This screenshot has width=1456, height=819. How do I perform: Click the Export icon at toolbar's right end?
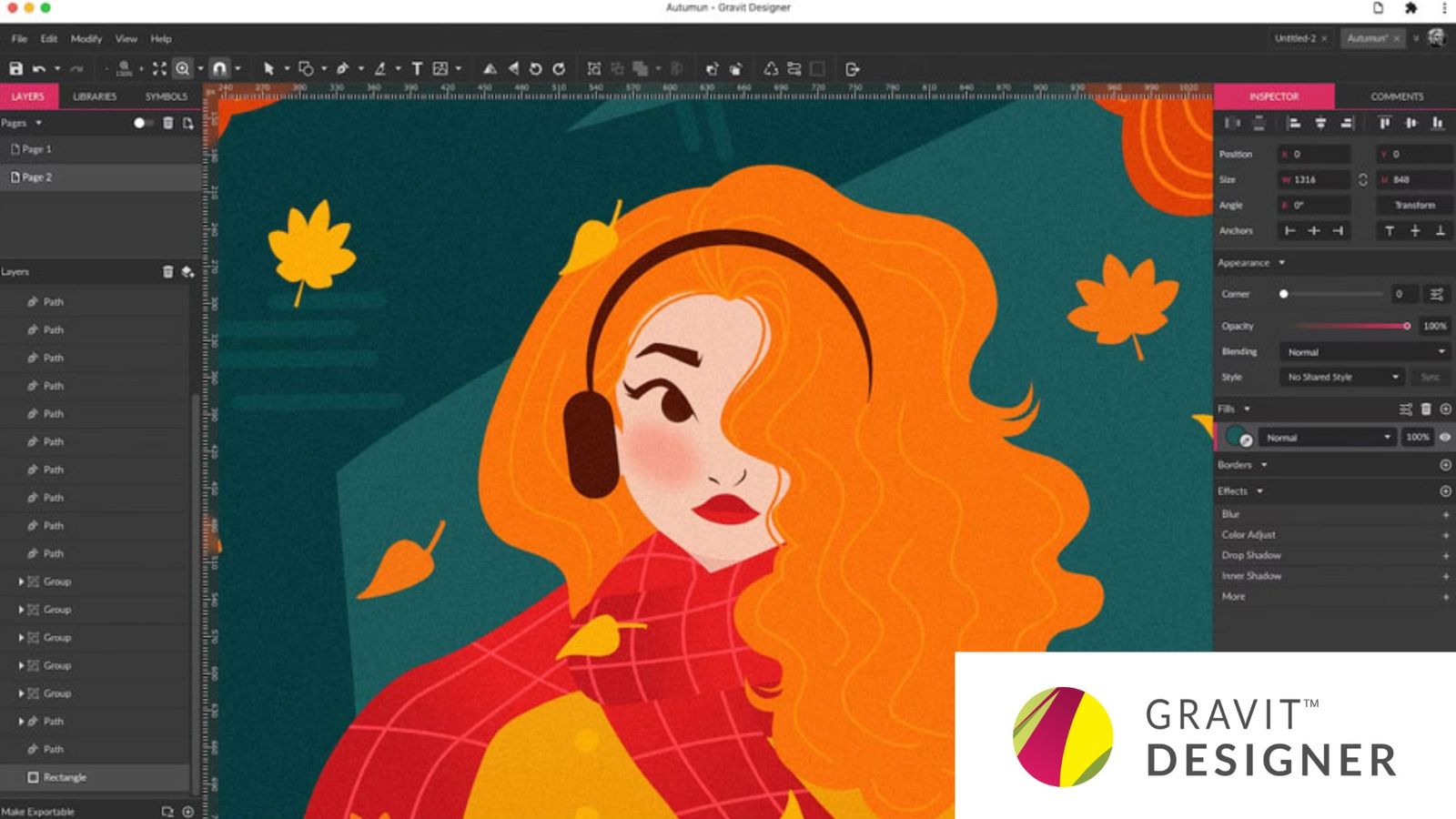point(852,66)
